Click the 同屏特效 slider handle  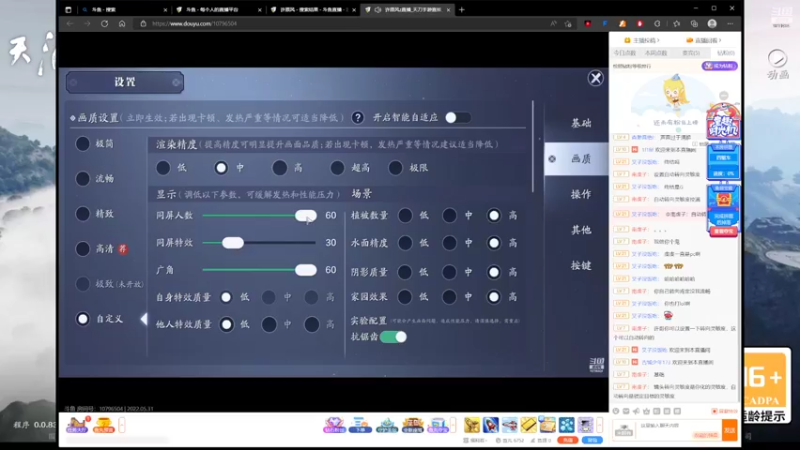tap(233, 243)
